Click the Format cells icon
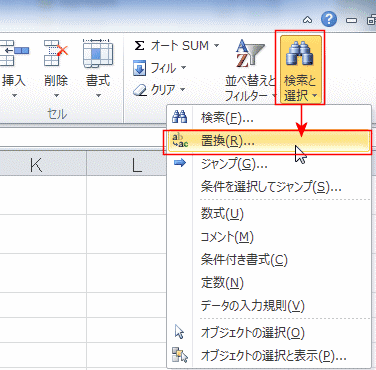The width and height of the screenshot is (376, 370). (98, 53)
